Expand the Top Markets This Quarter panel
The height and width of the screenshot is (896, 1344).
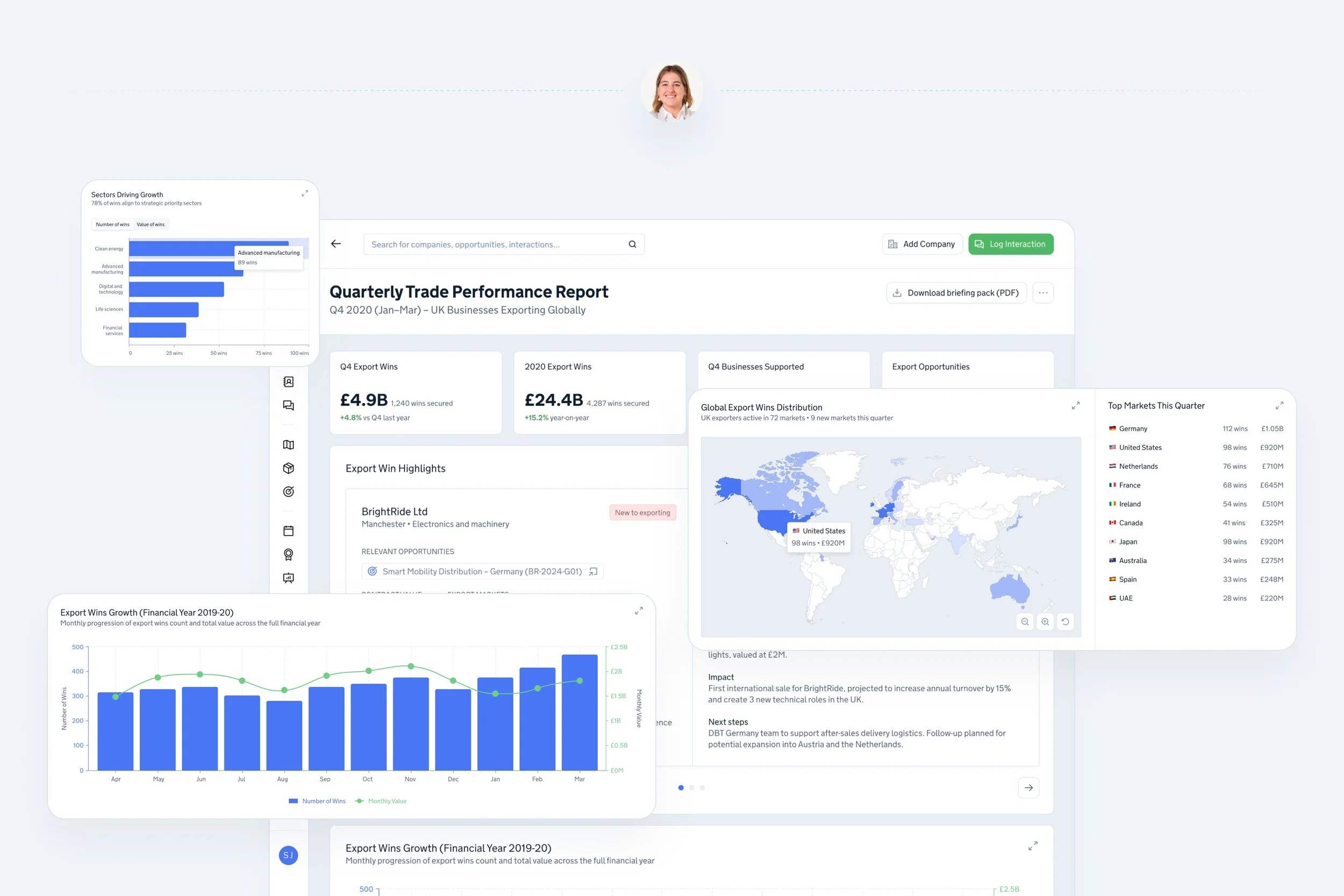pos(1279,405)
